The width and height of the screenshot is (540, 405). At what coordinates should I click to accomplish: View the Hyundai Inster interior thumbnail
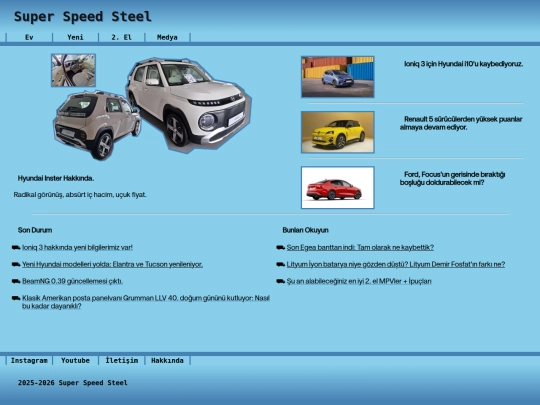coord(73,70)
